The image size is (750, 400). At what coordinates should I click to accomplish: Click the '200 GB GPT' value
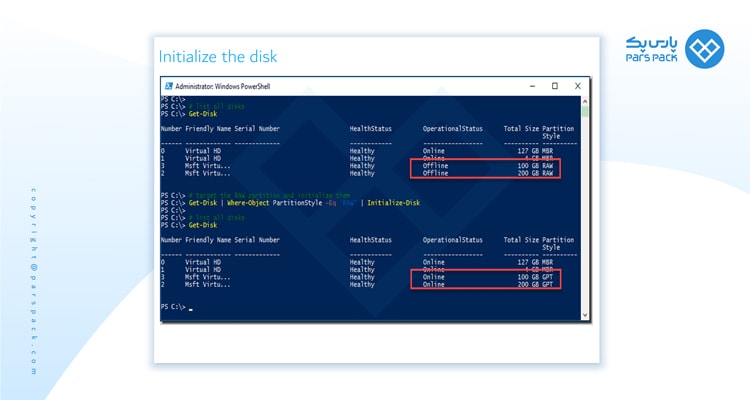coord(535,284)
